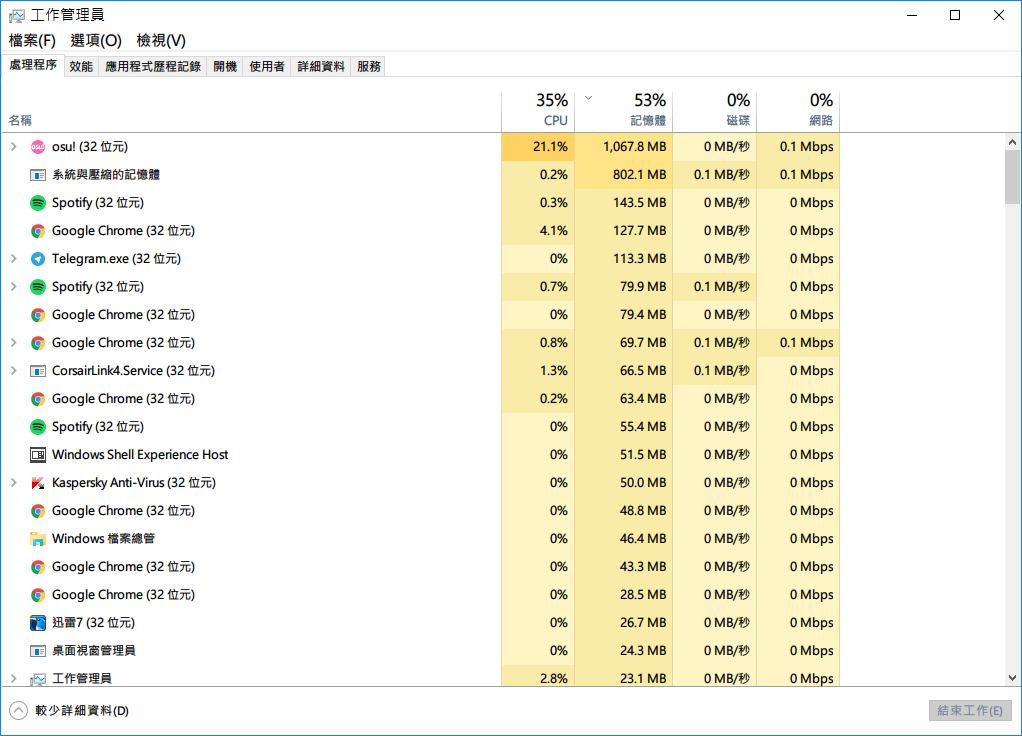Viewport: 1022px width, 736px height.
Task: Expand the osu! process group
Action: [14, 147]
